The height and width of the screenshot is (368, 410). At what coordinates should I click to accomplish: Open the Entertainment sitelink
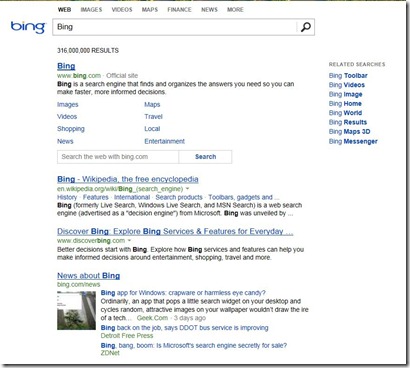[x=164, y=141]
